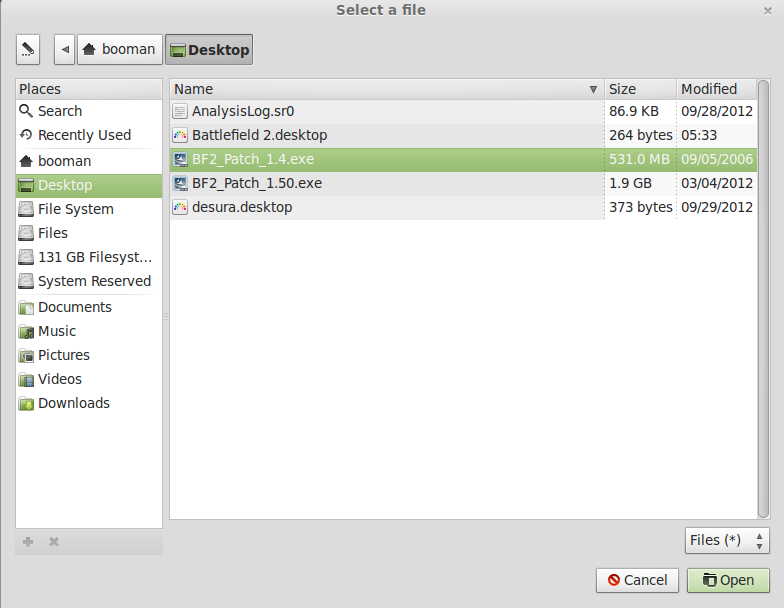Click the Desktop icon in Places sidebar

tap(26, 185)
